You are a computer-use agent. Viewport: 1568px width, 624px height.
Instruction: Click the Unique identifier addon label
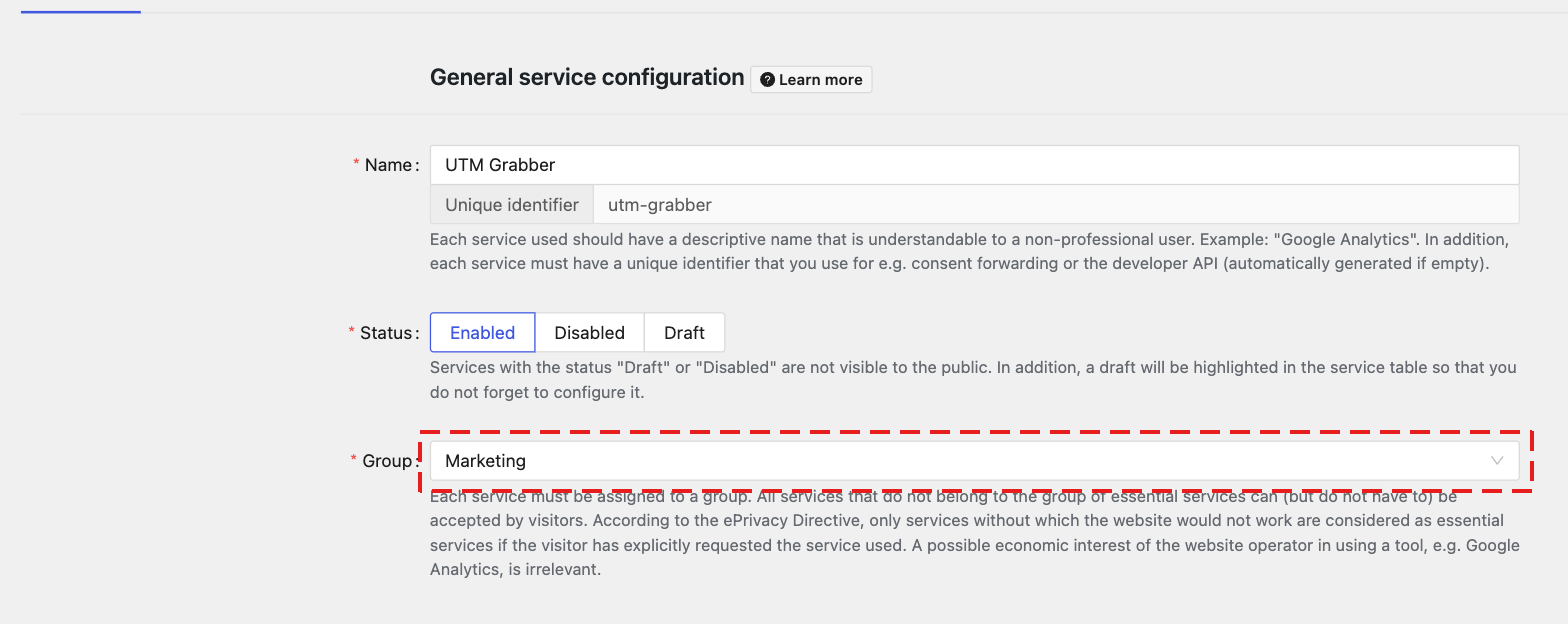512,205
